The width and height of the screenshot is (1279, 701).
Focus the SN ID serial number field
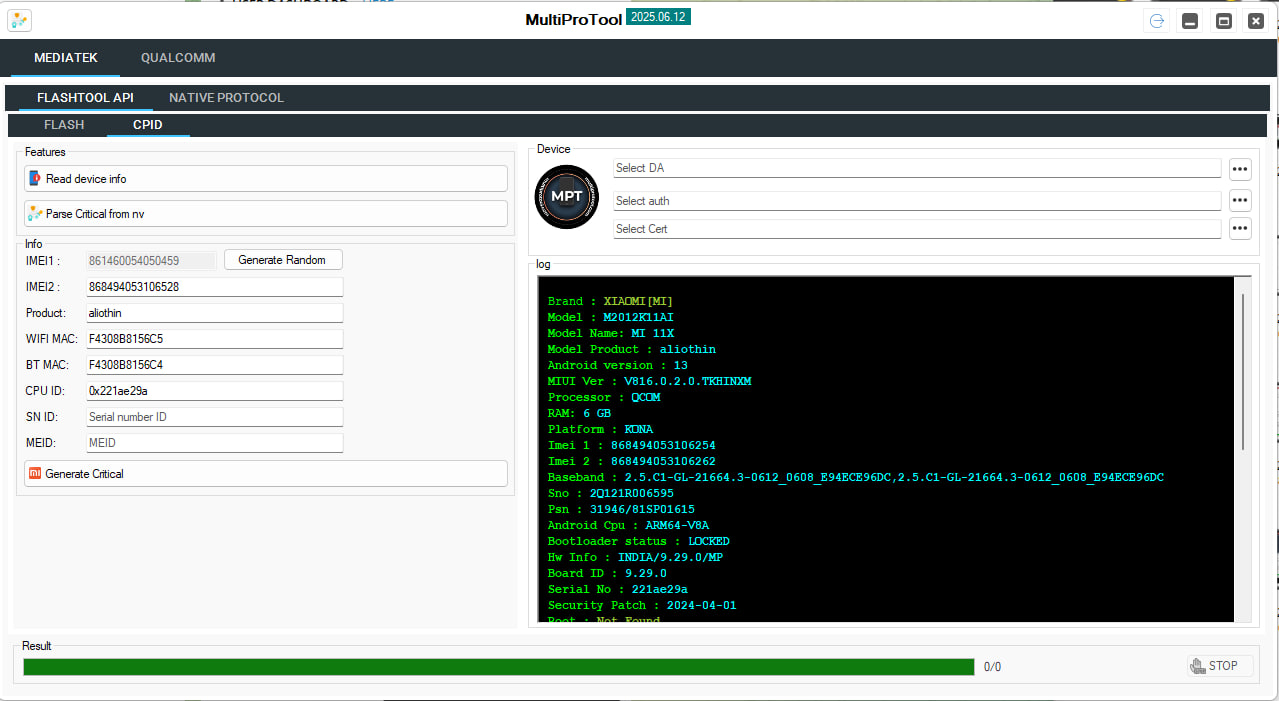214,417
